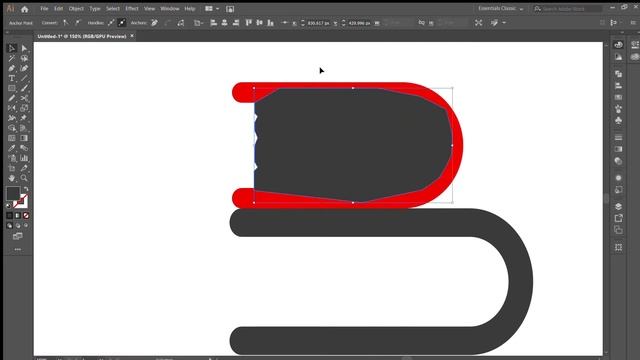Convert anchor points to corner
Viewport: 640px width, 360px height.
[66, 23]
